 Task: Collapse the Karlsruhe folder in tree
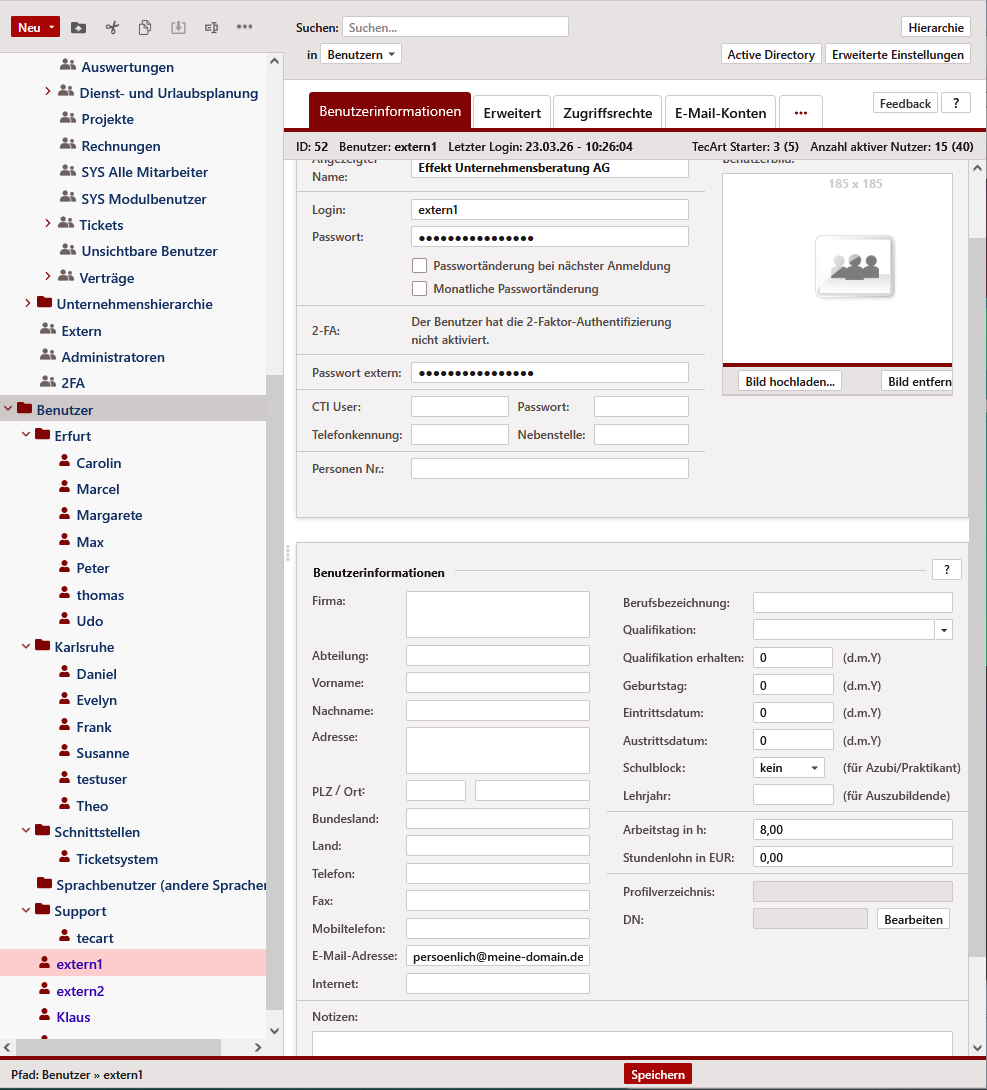[26, 647]
